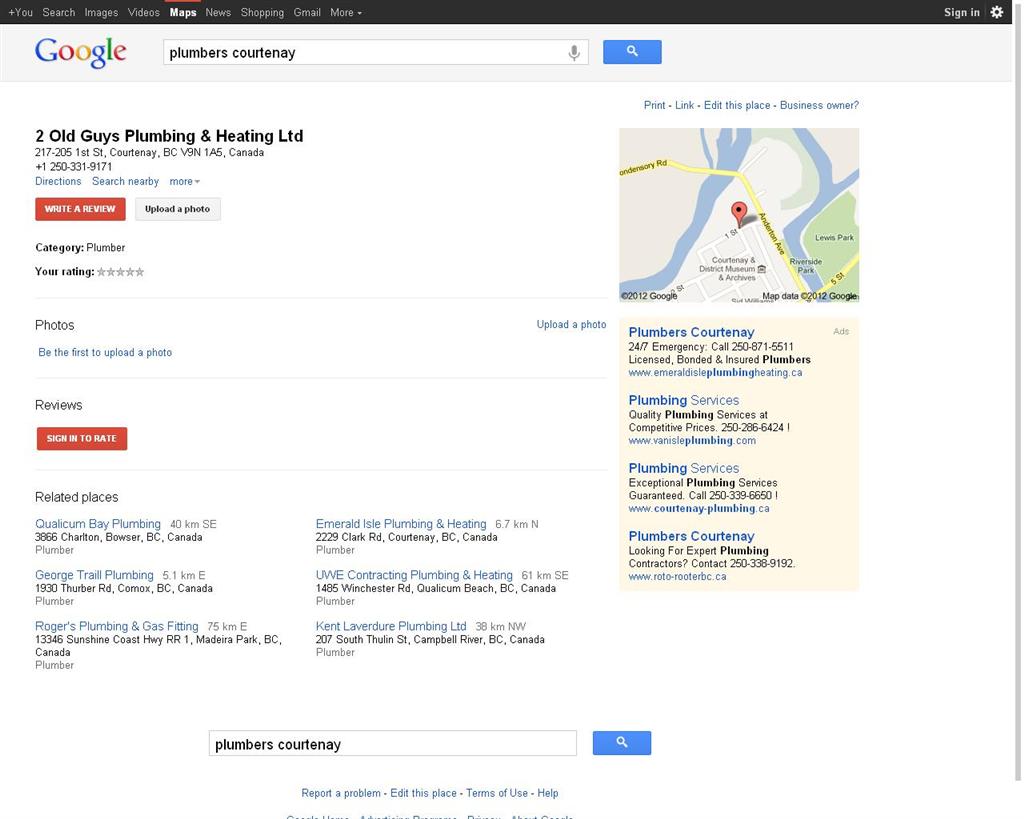Click the Business owner? link
This screenshot has height=819, width=1024.
click(819, 105)
